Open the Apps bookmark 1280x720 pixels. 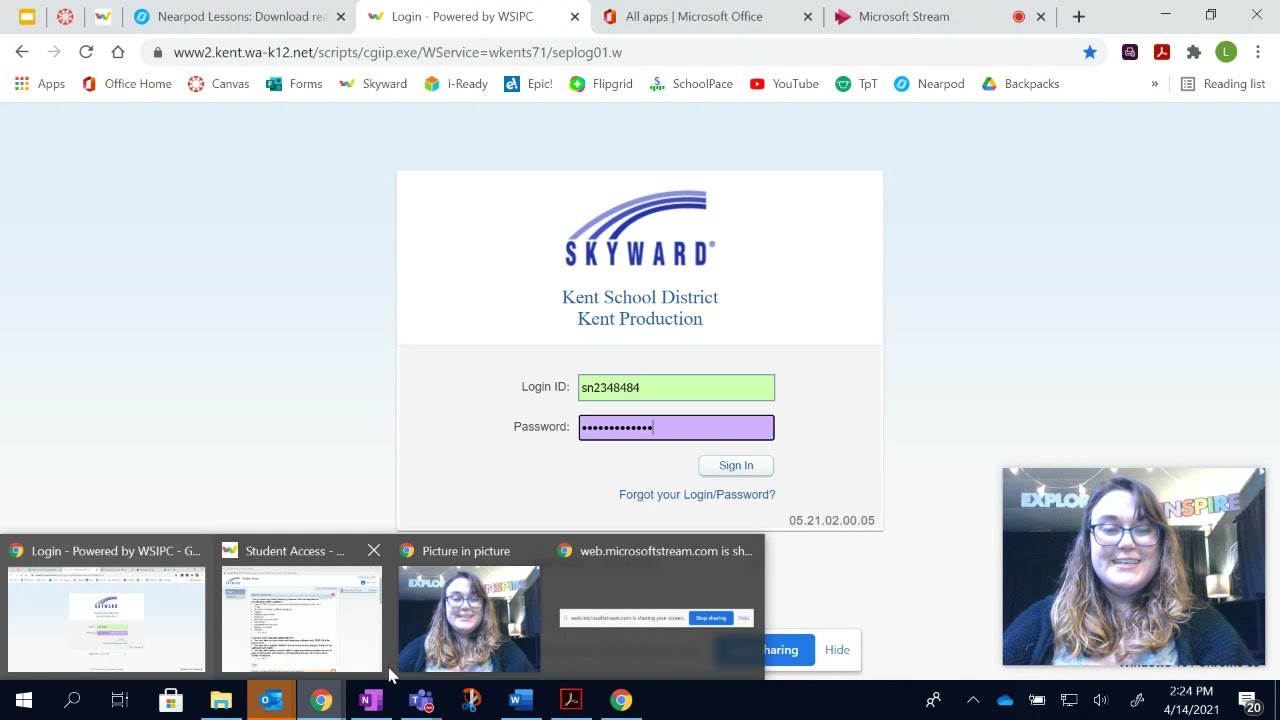tap(40, 84)
